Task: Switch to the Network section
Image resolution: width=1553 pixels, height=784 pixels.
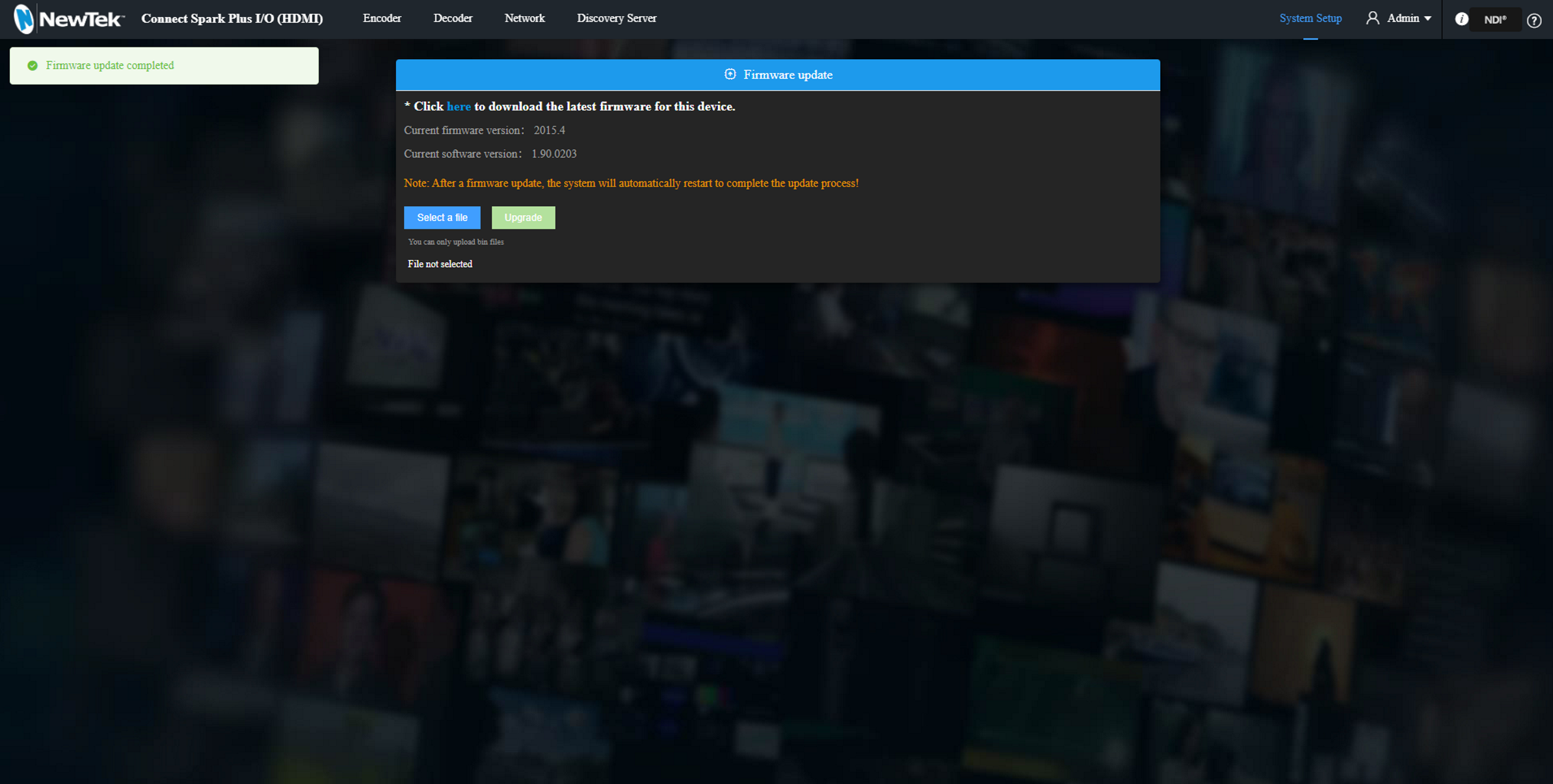Action: point(524,18)
